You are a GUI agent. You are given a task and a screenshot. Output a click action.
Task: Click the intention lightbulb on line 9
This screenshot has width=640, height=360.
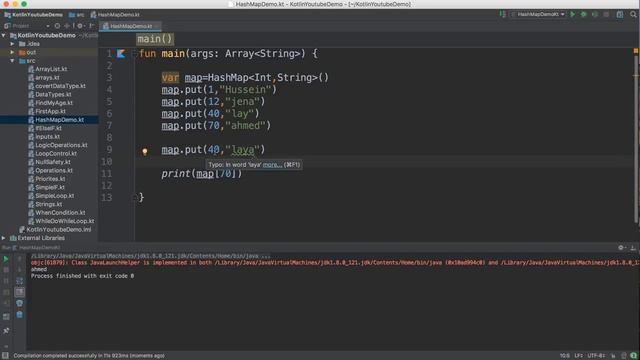point(144,151)
